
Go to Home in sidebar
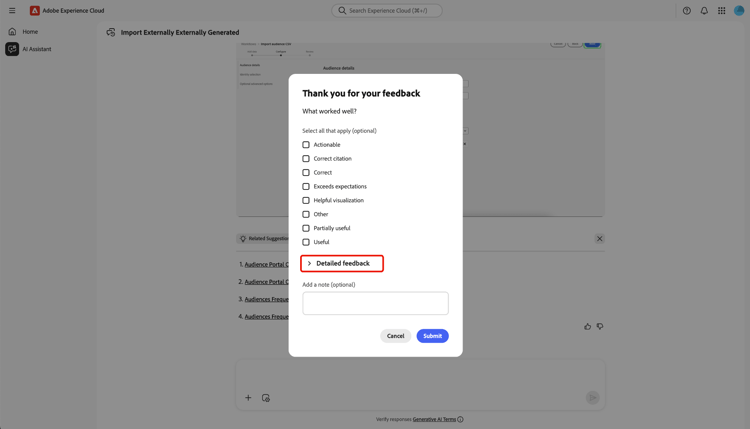tap(30, 32)
